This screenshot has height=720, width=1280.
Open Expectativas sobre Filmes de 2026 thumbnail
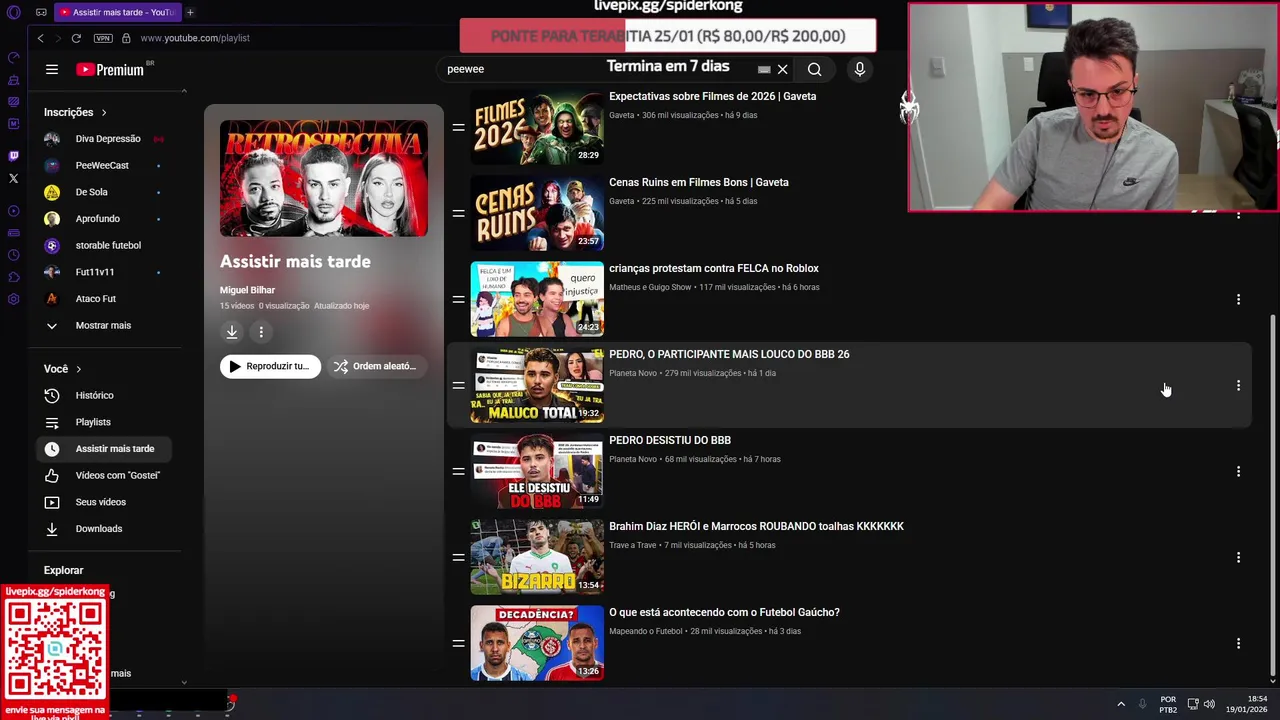coord(537,127)
